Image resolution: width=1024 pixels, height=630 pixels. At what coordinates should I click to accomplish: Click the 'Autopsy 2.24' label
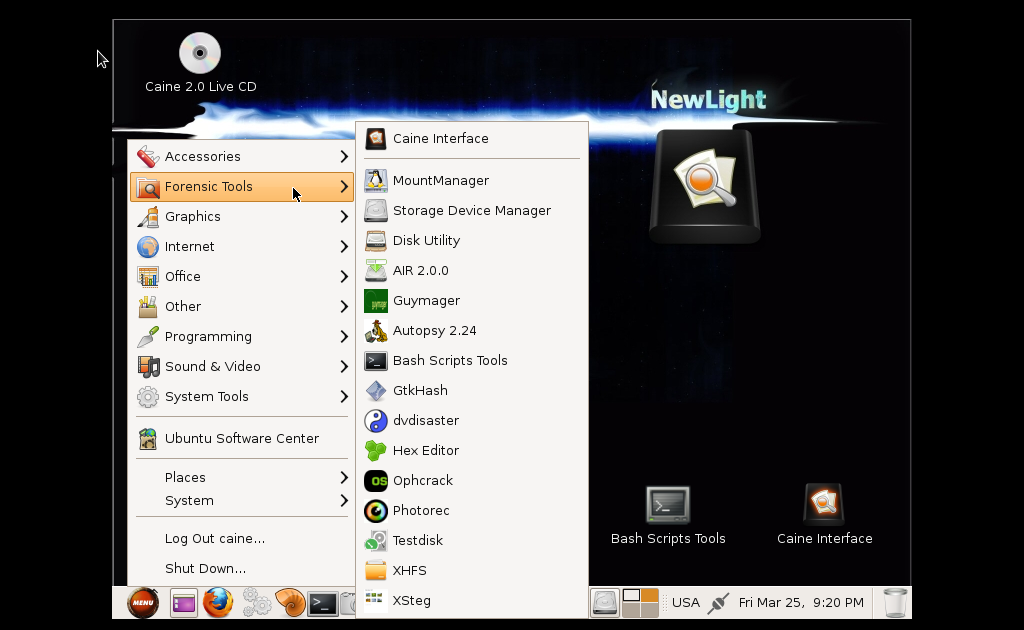coord(435,331)
